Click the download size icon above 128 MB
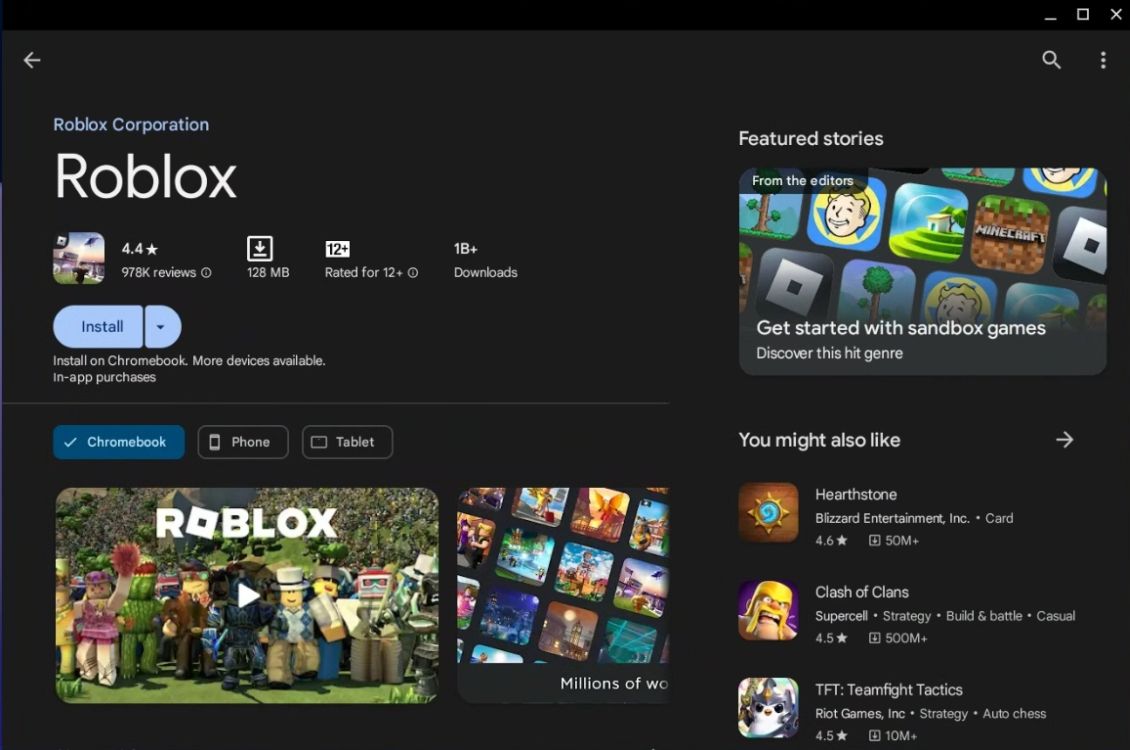1130x750 pixels. coord(260,248)
